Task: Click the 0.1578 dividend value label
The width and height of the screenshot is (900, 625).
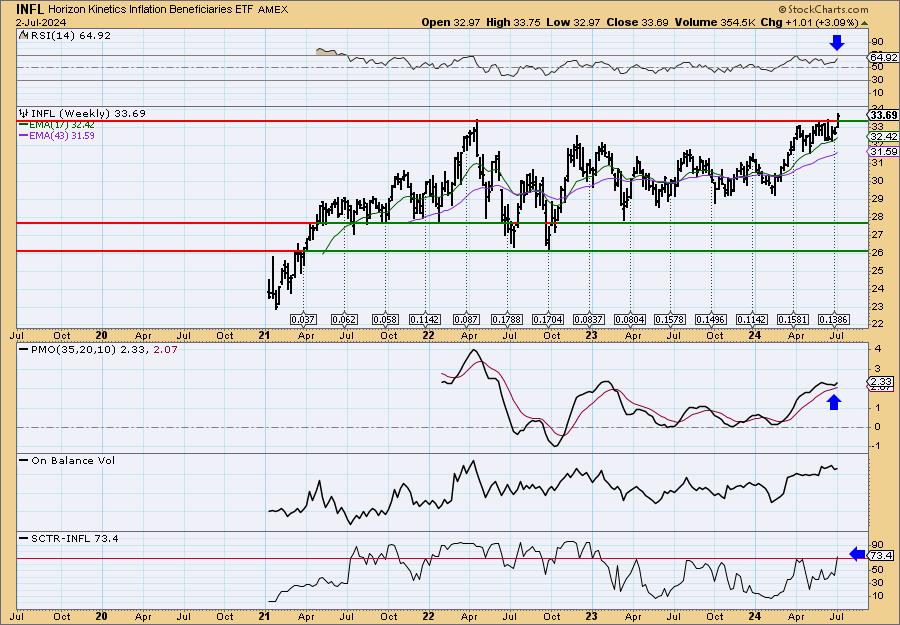Action: coord(670,319)
